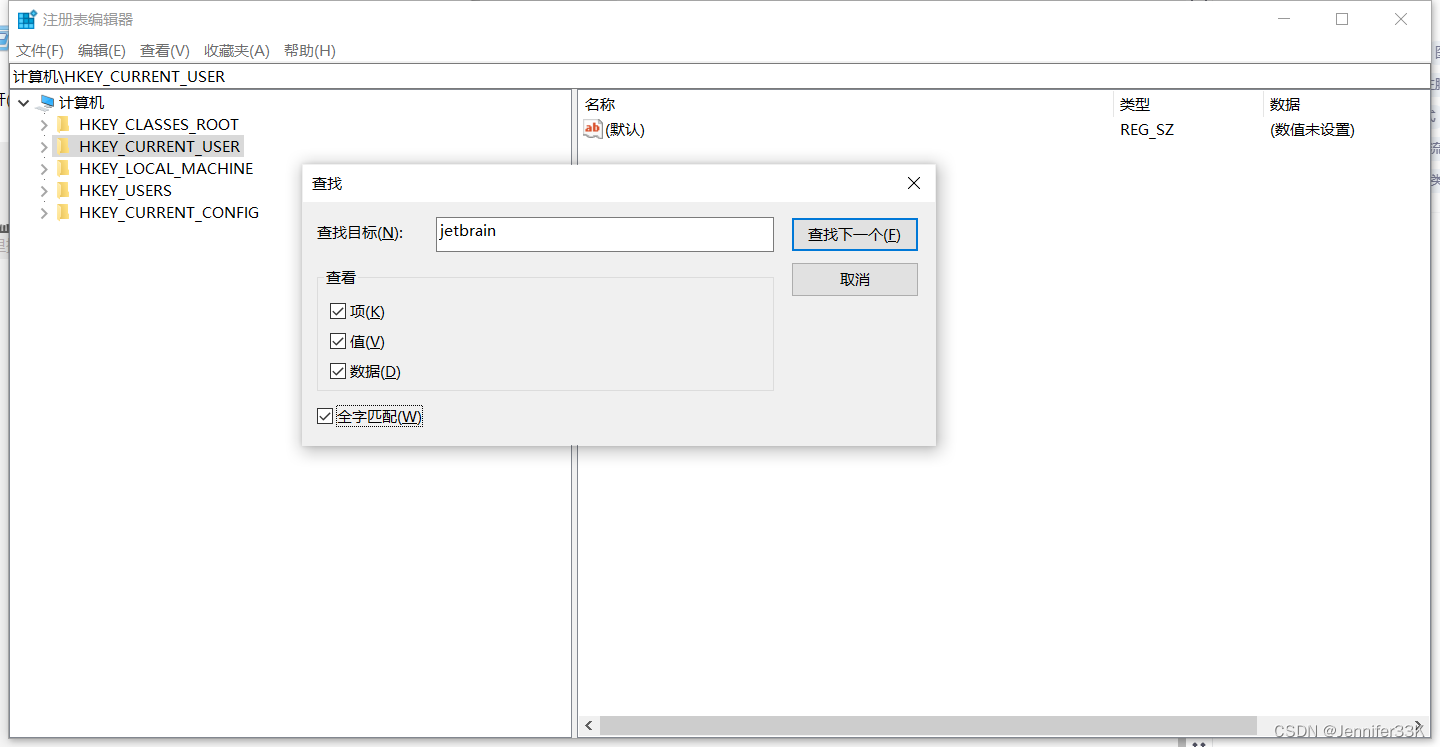Click the HKEY_LOCAL_MACHINE folder icon
The width and height of the screenshot is (1440, 747).
tap(64, 168)
